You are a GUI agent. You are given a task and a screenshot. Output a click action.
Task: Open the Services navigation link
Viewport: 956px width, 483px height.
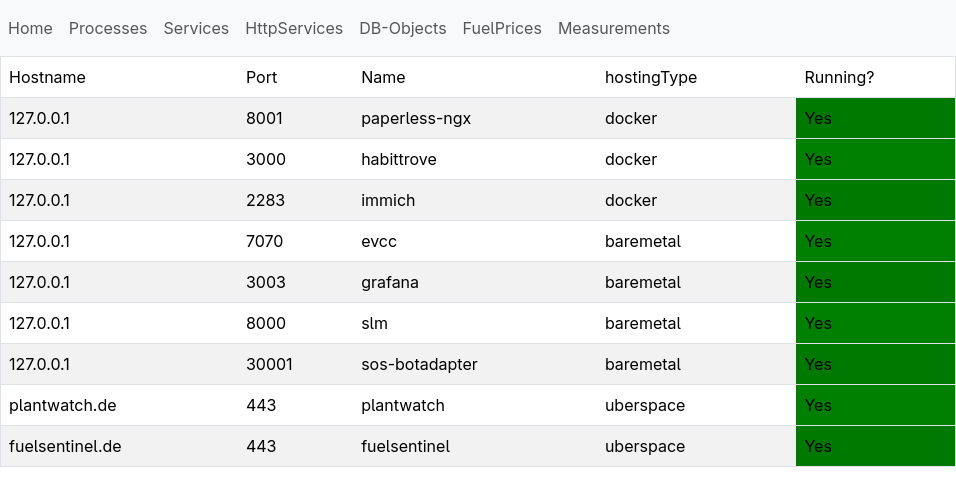click(x=196, y=29)
